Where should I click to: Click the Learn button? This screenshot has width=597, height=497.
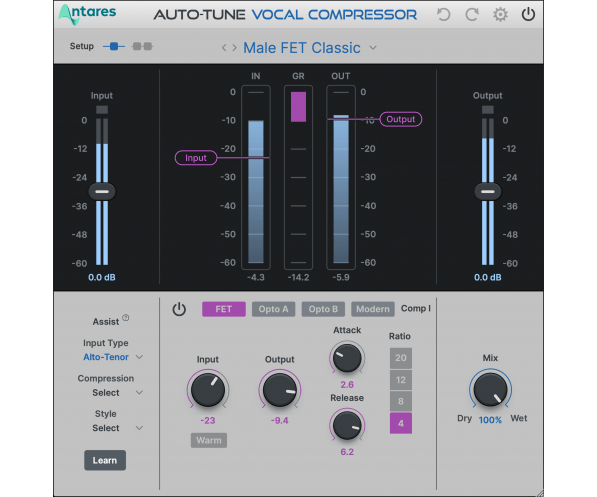pyautogui.click(x=105, y=460)
